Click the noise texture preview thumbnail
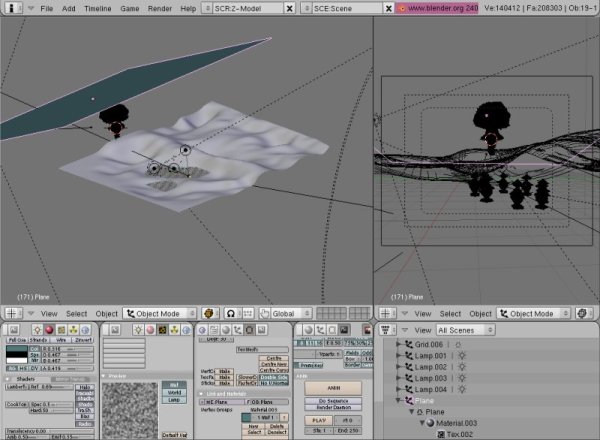 (x=130, y=411)
